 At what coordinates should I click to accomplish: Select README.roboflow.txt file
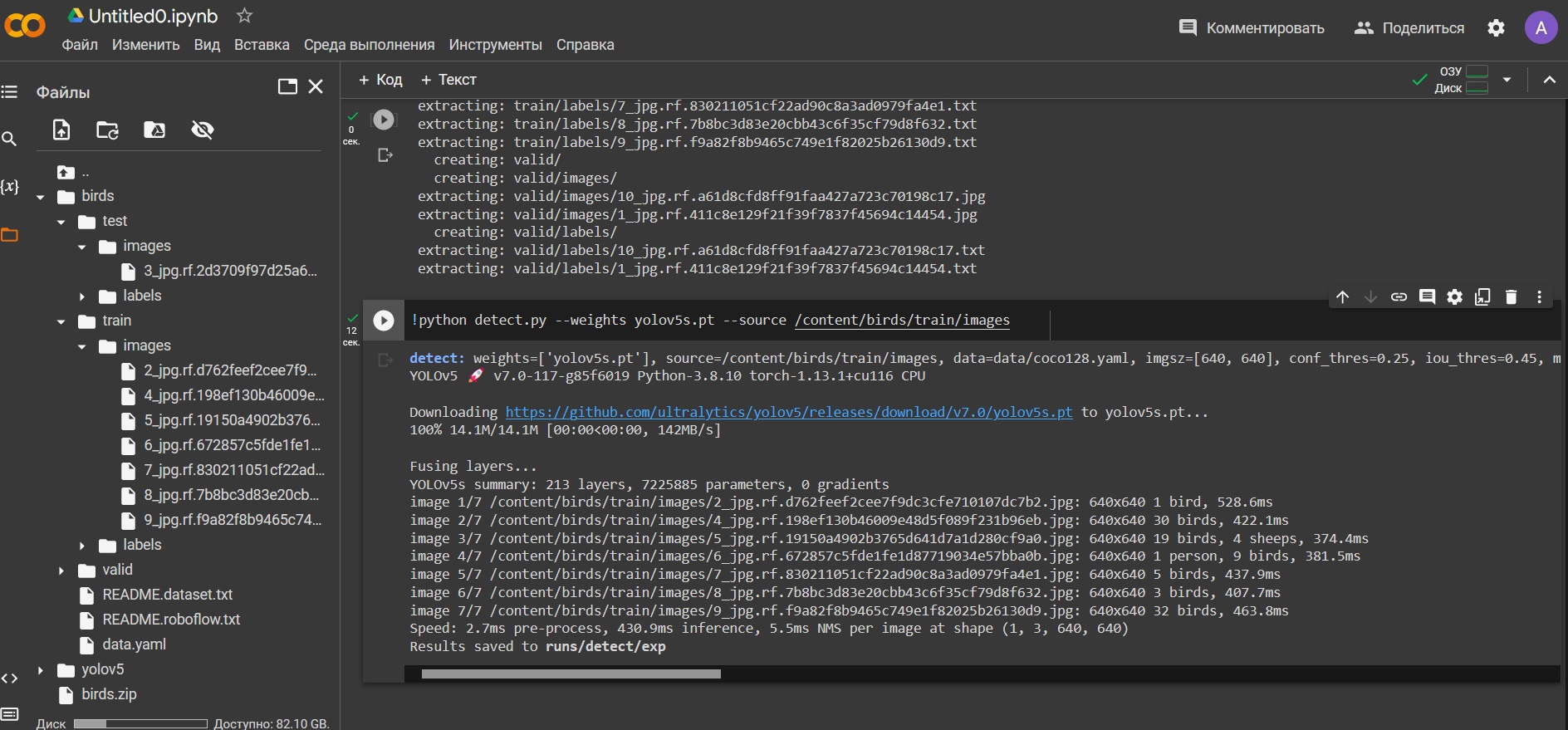[x=171, y=620]
